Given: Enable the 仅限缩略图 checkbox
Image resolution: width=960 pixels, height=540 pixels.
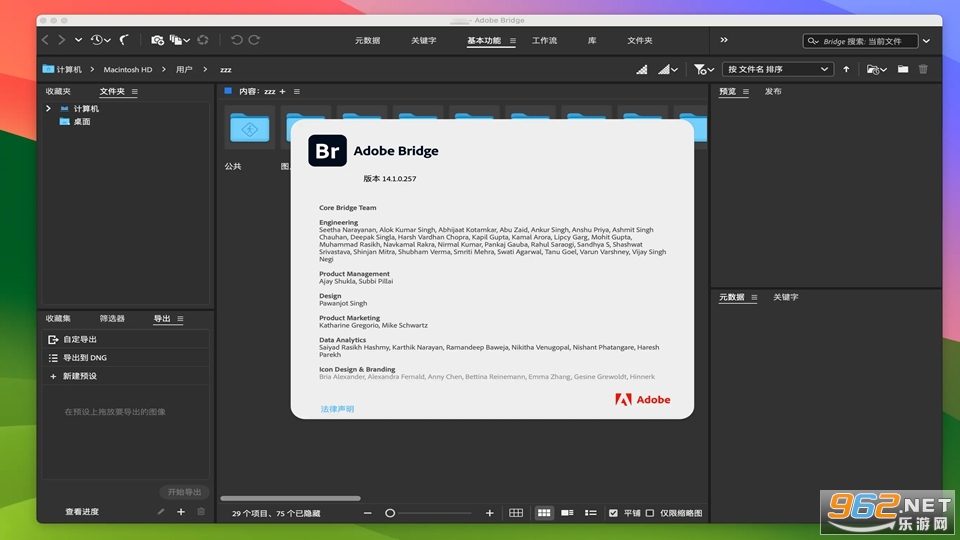Looking at the screenshot, I should [x=650, y=513].
